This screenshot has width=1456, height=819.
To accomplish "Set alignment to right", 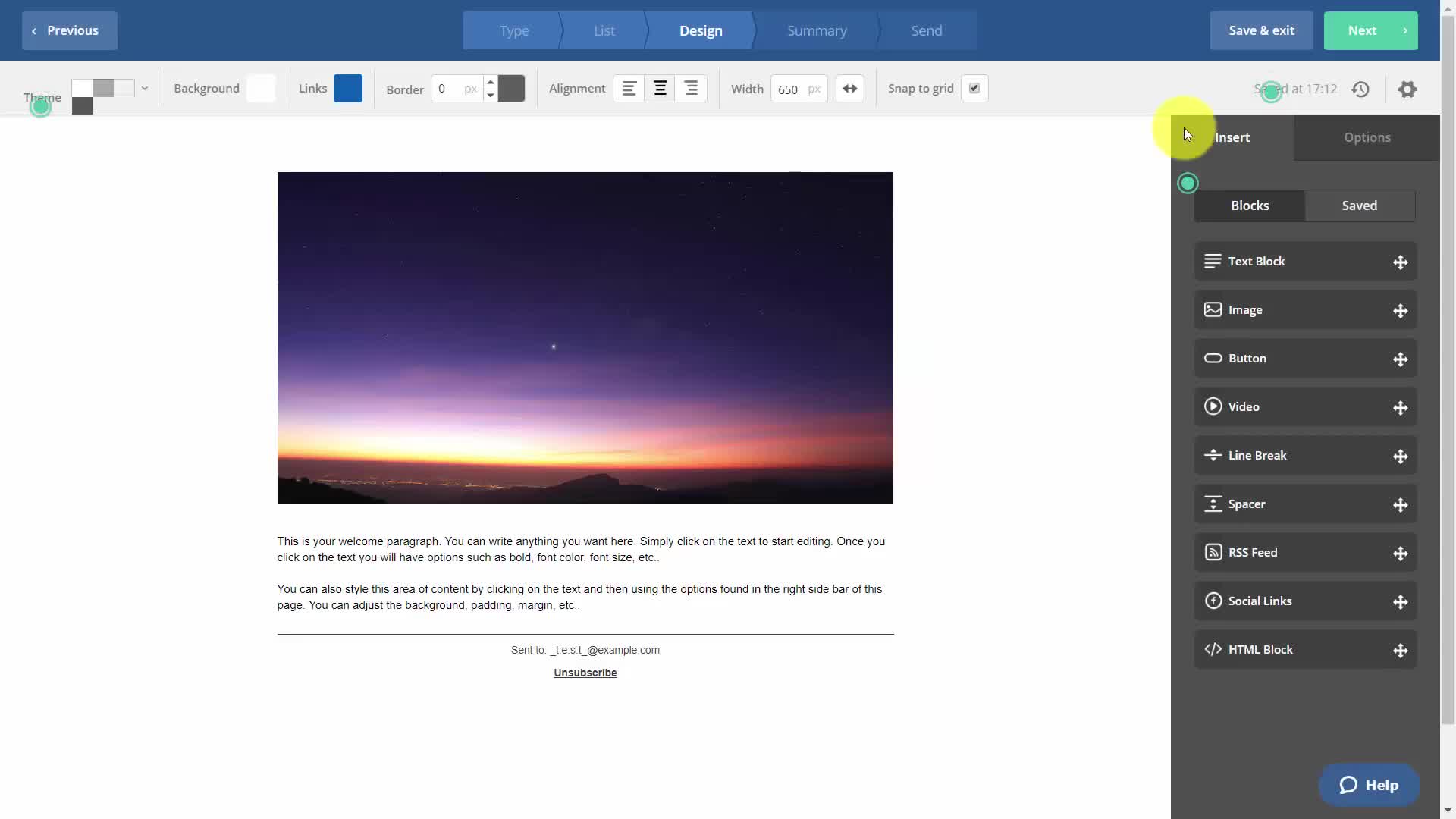I will click(691, 89).
